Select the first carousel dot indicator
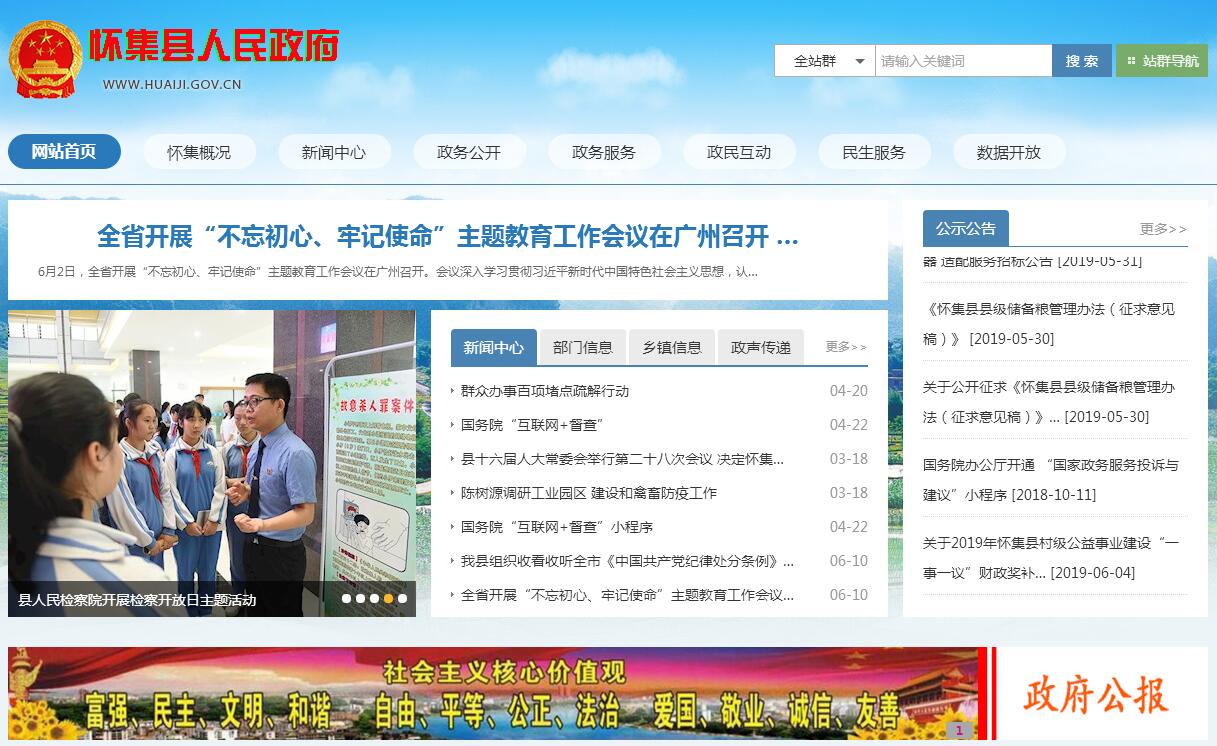 [x=346, y=599]
